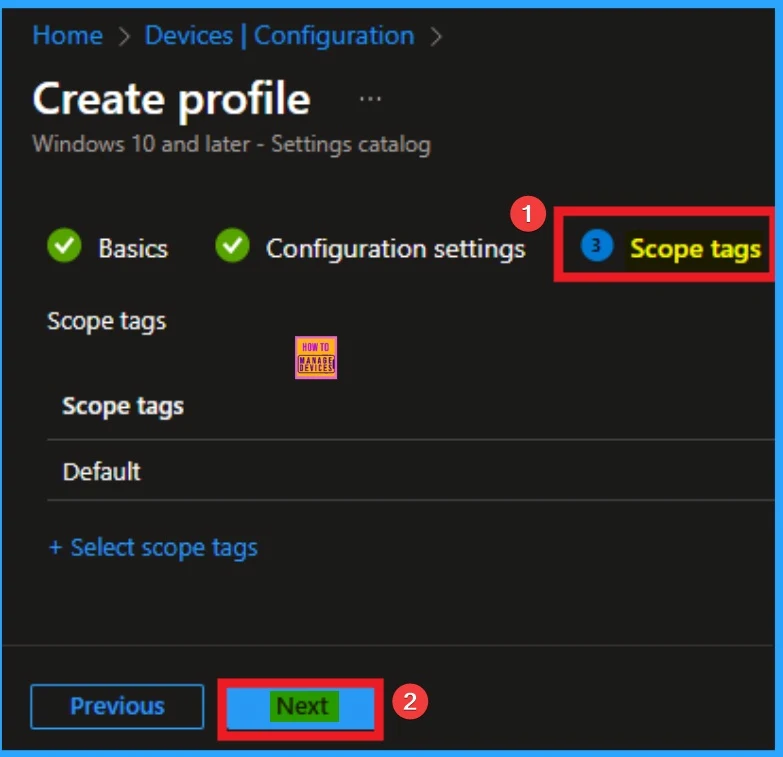Click the red number 1 annotation badge
Screen dimensions: 783x757
pyautogui.click(x=527, y=214)
